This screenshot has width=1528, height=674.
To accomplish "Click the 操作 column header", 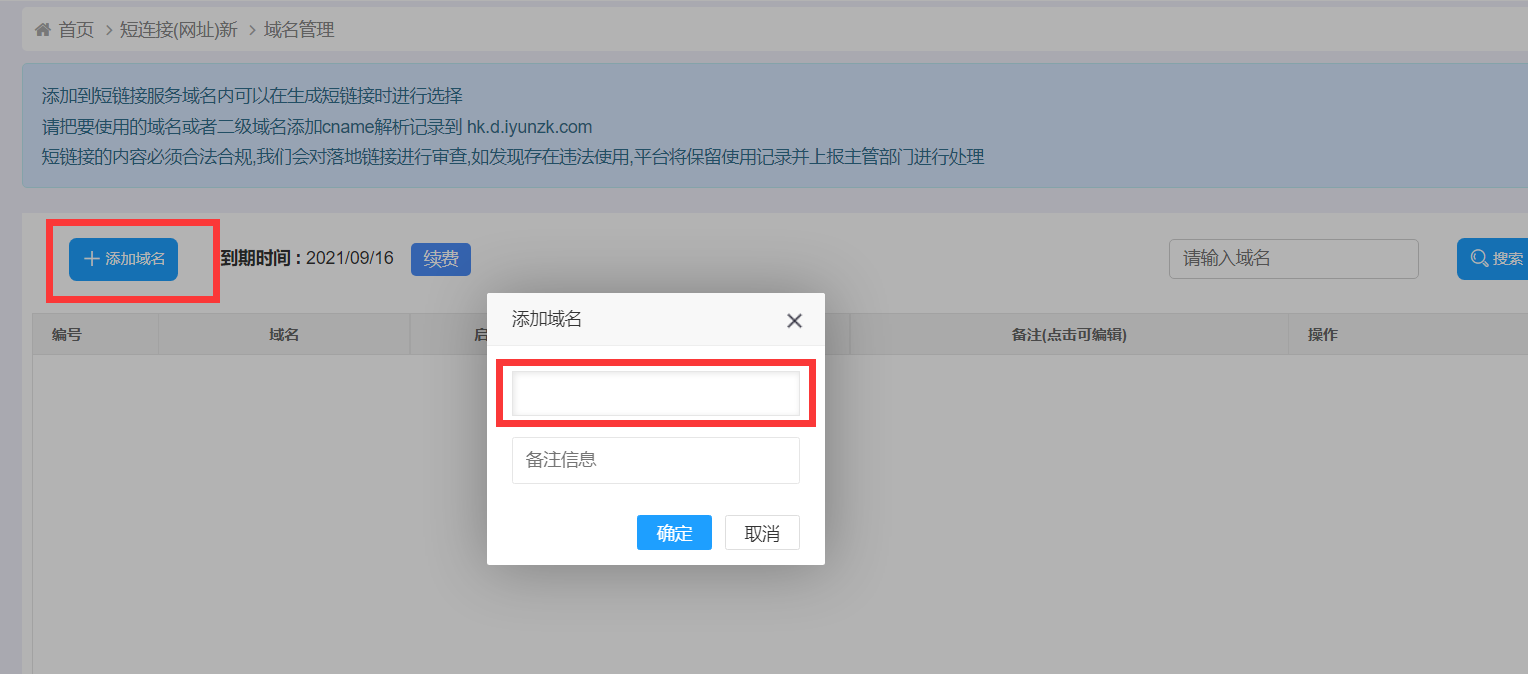I will [x=1322, y=335].
